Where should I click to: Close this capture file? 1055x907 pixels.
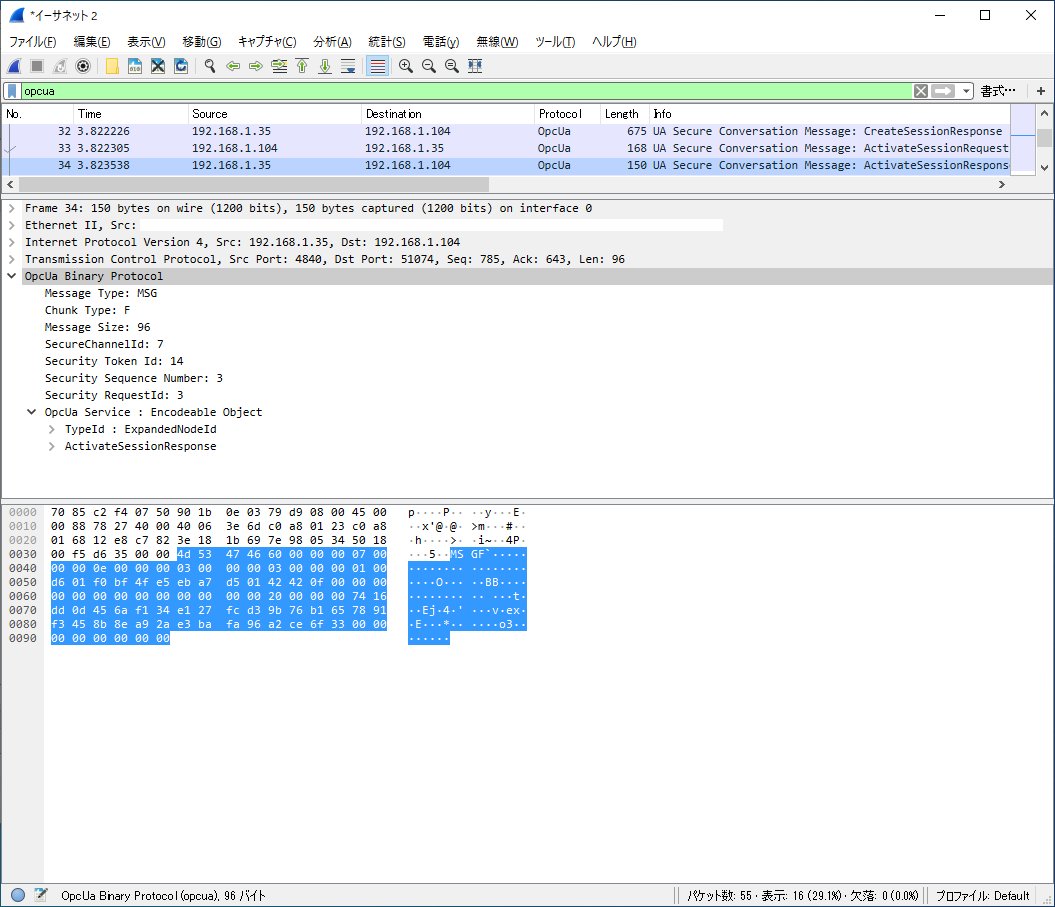[x=158, y=66]
